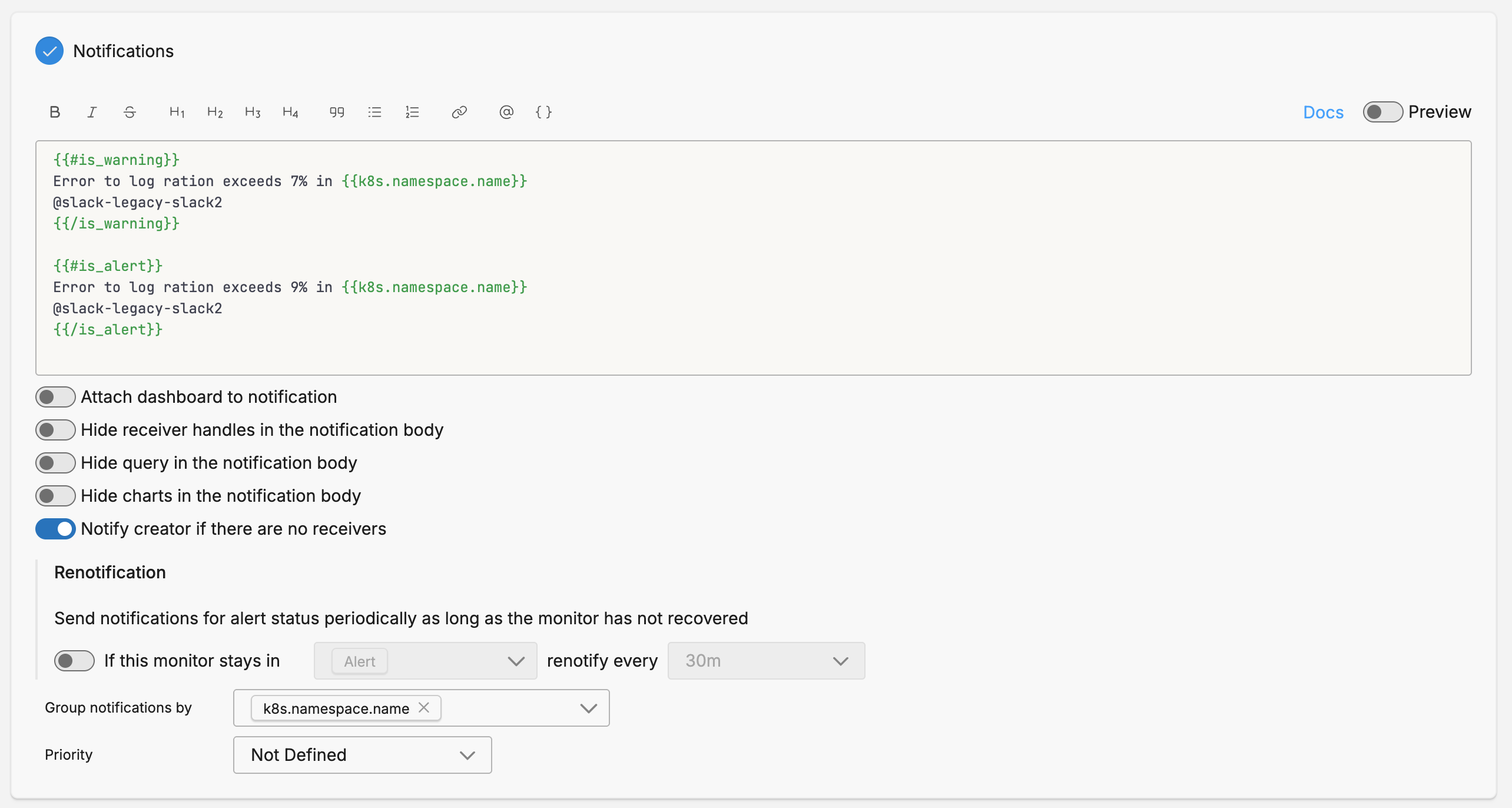
Task: Insert heading level 1 (H1)
Action: 177,112
